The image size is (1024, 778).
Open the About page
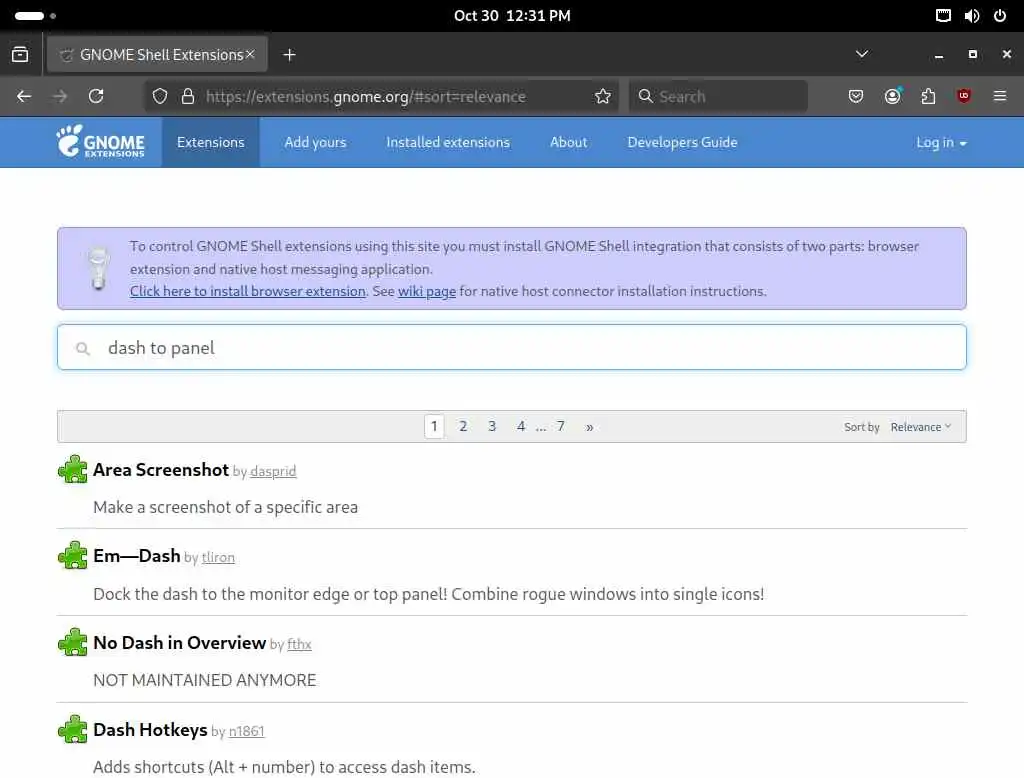click(568, 142)
